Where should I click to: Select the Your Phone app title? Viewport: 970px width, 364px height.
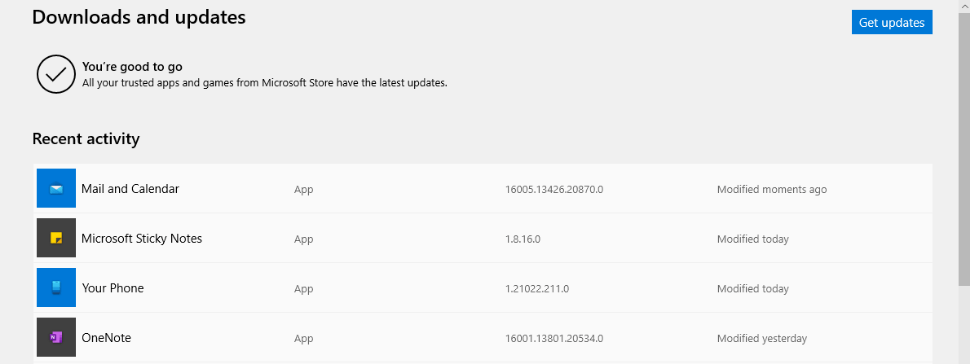click(113, 288)
